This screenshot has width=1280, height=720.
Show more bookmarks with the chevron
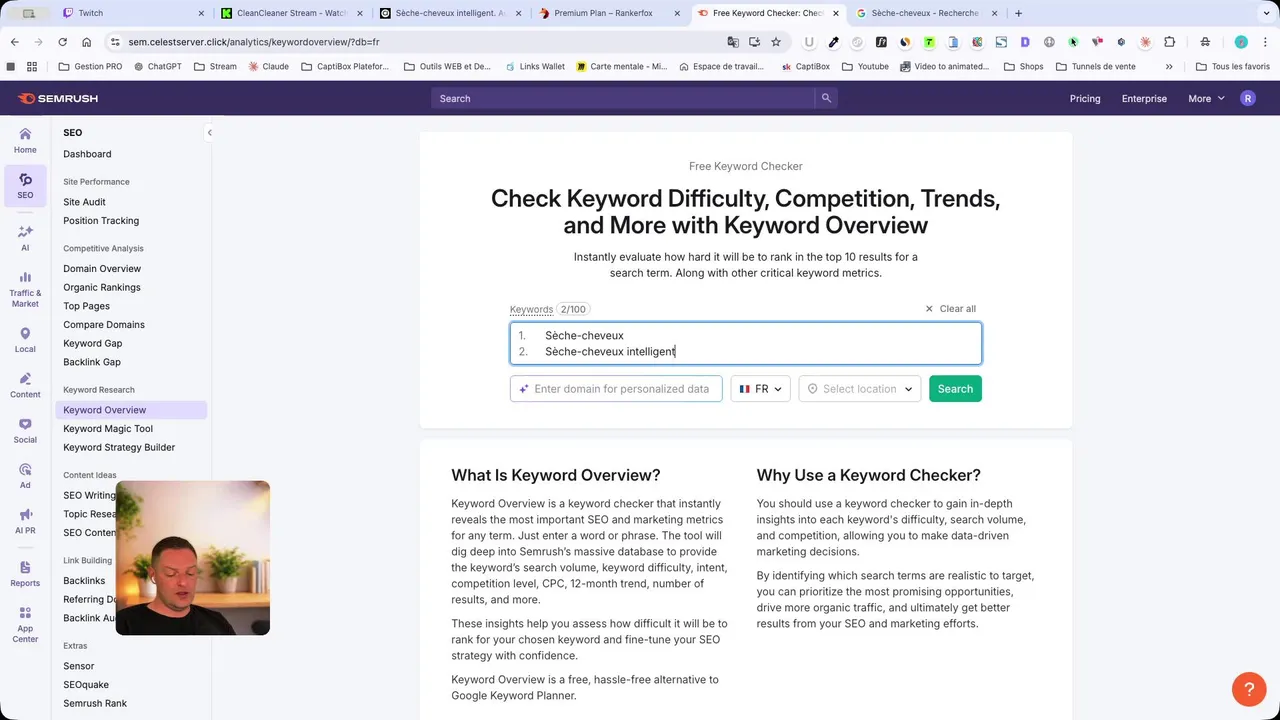[x=1169, y=67]
